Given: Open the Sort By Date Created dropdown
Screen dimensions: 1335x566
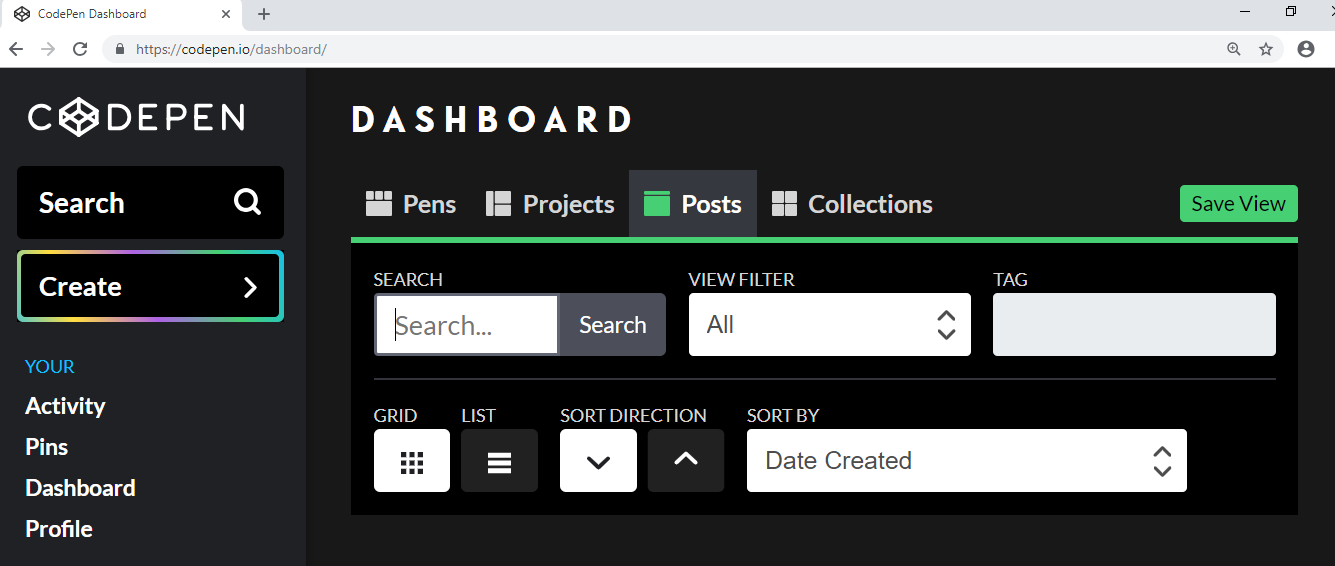Looking at the screenshot, I should pyautogui.click(x=967, y=461).
